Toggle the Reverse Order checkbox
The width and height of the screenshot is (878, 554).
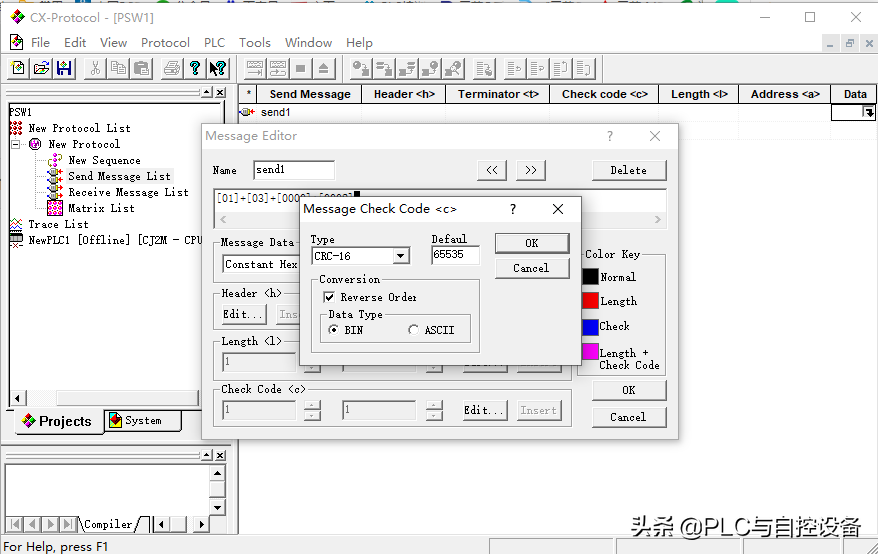[x=329, y=297]
